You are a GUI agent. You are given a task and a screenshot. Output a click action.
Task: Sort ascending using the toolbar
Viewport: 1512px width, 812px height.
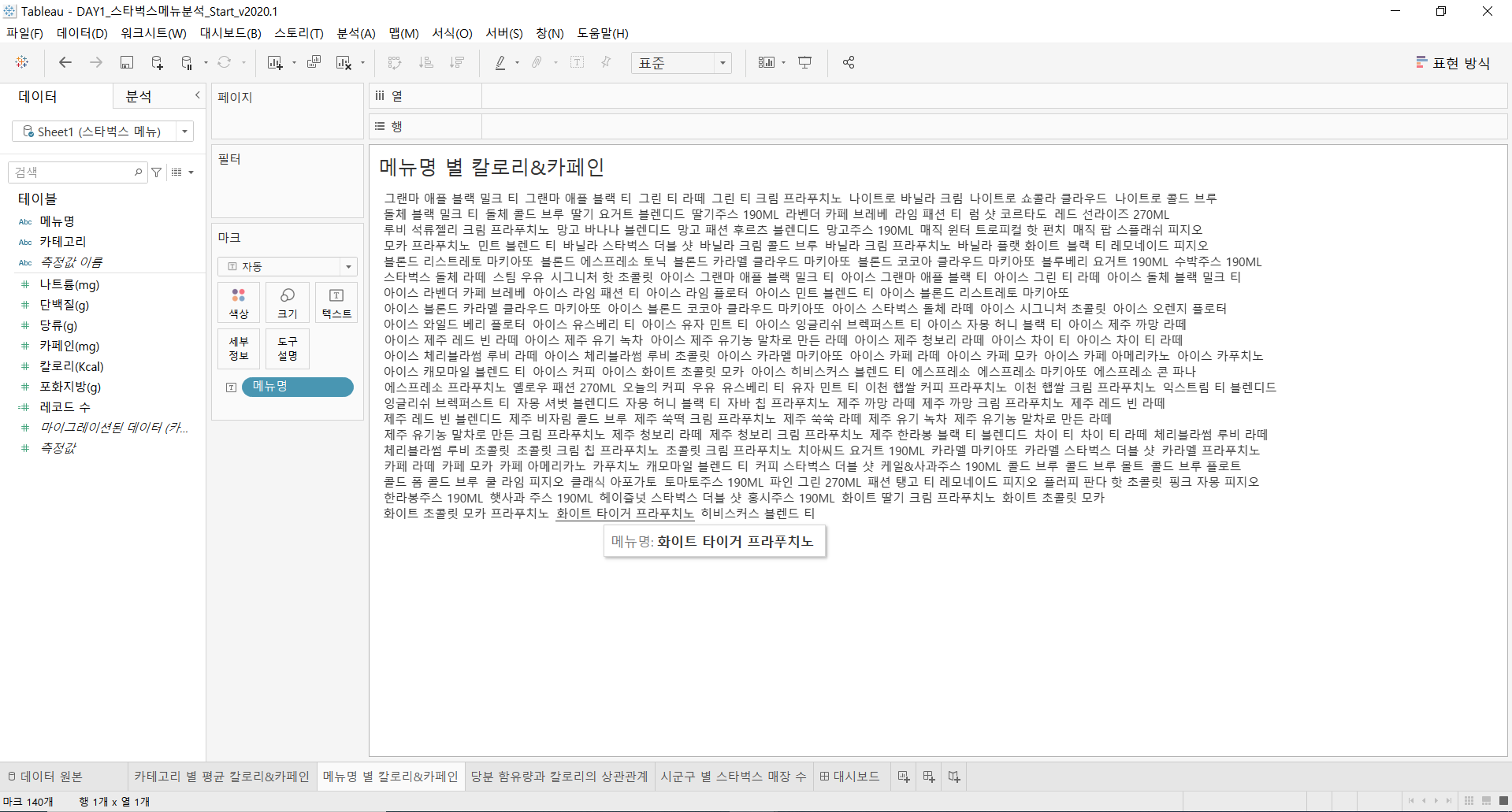425,62
